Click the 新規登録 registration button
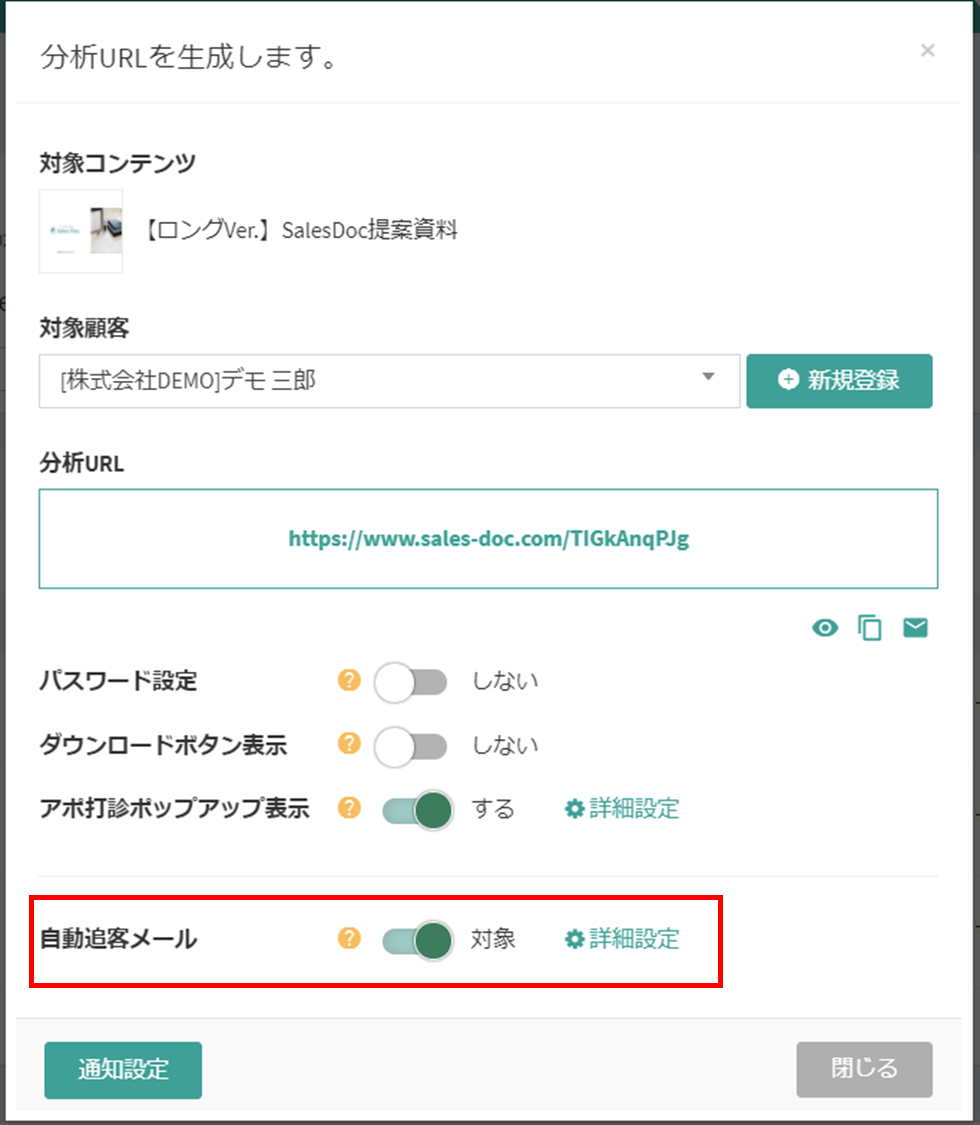980x1125 pixels. point(839,381)
